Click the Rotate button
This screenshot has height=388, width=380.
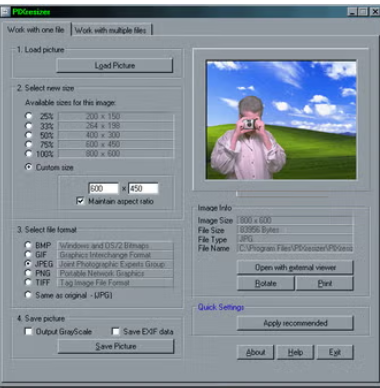point(266,284)
